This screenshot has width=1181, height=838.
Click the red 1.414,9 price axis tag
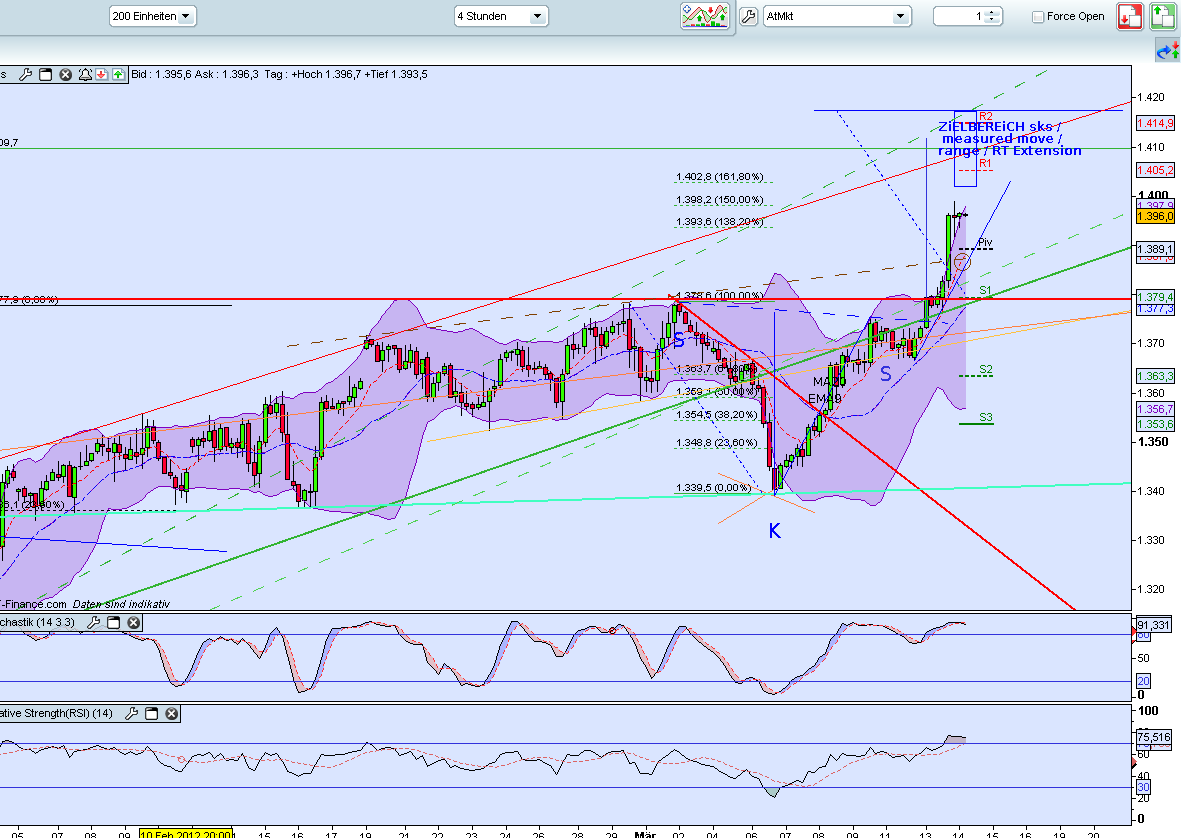pos(1155,123)
